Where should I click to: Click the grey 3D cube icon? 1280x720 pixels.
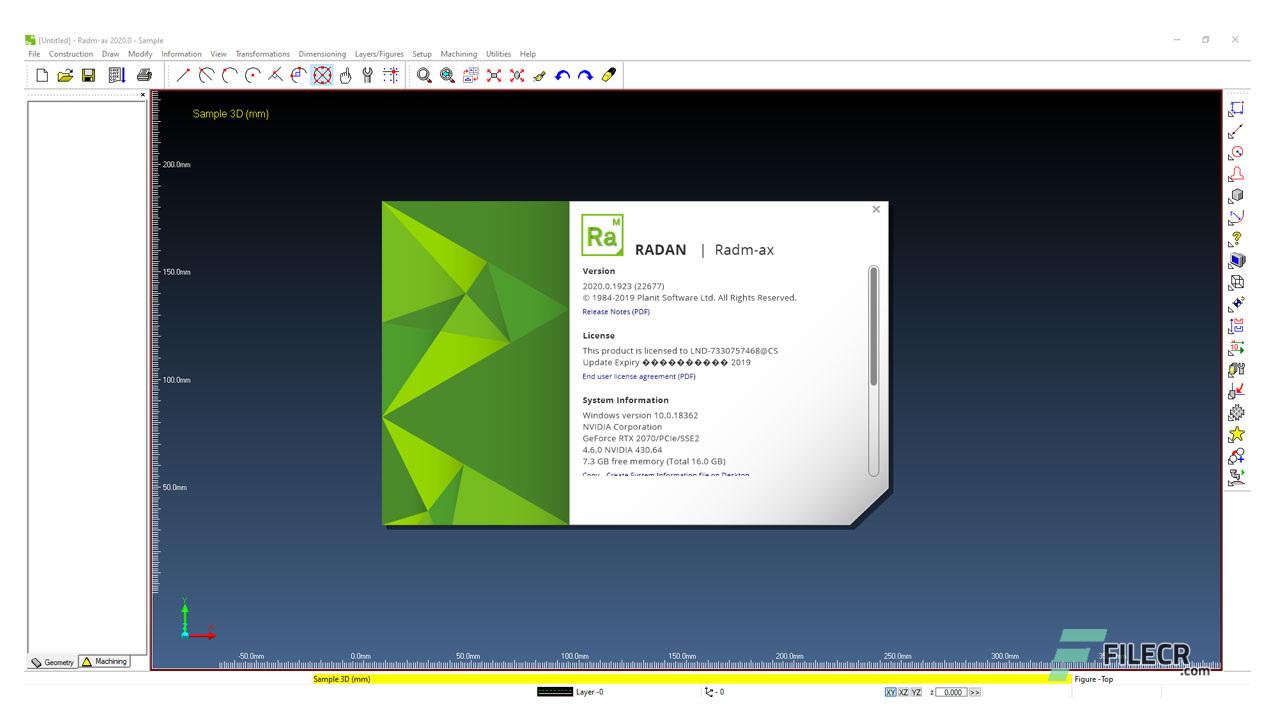(x=1237, y=196)
